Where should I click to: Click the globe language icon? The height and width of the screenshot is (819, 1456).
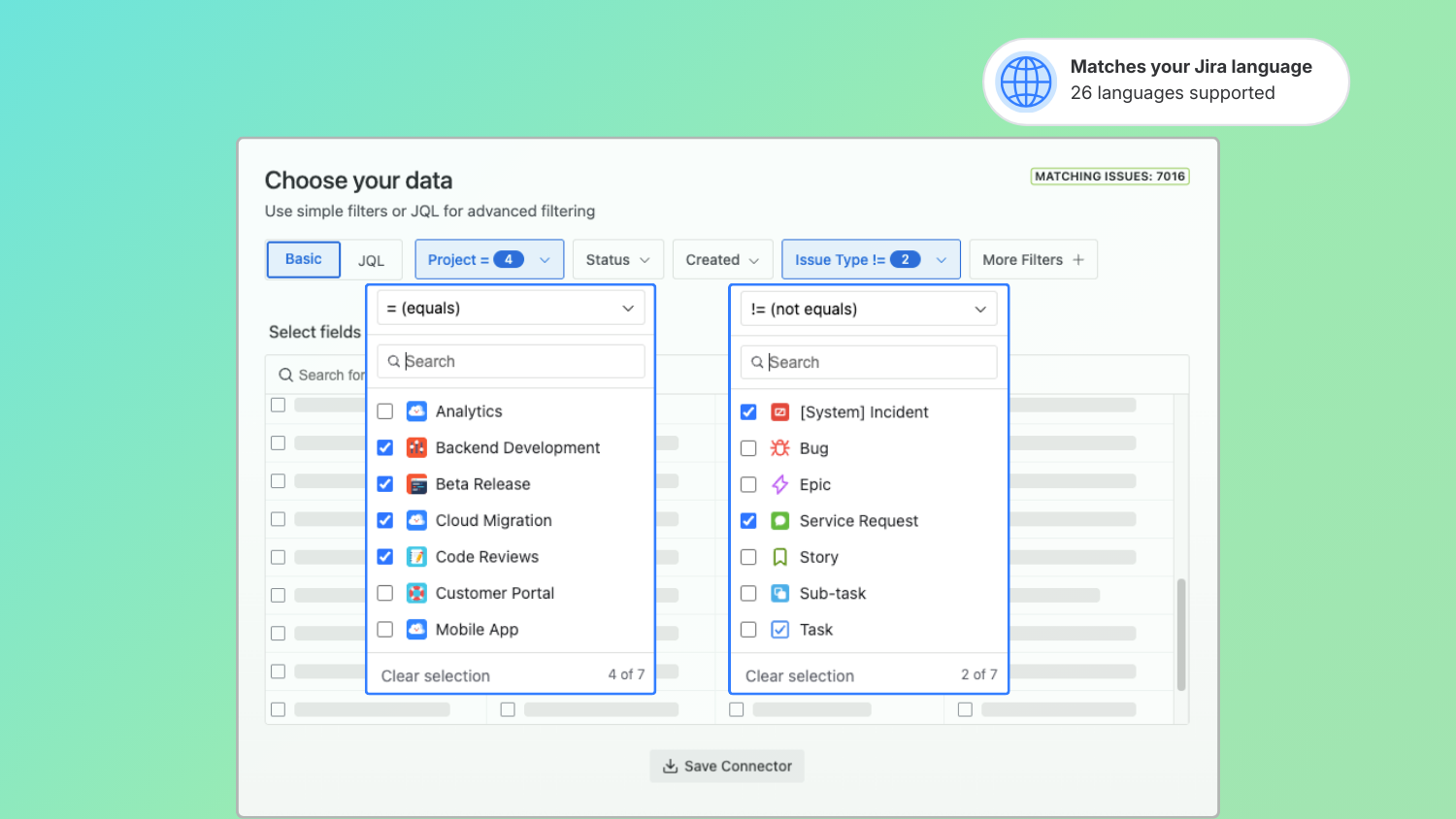[1026, 82]
